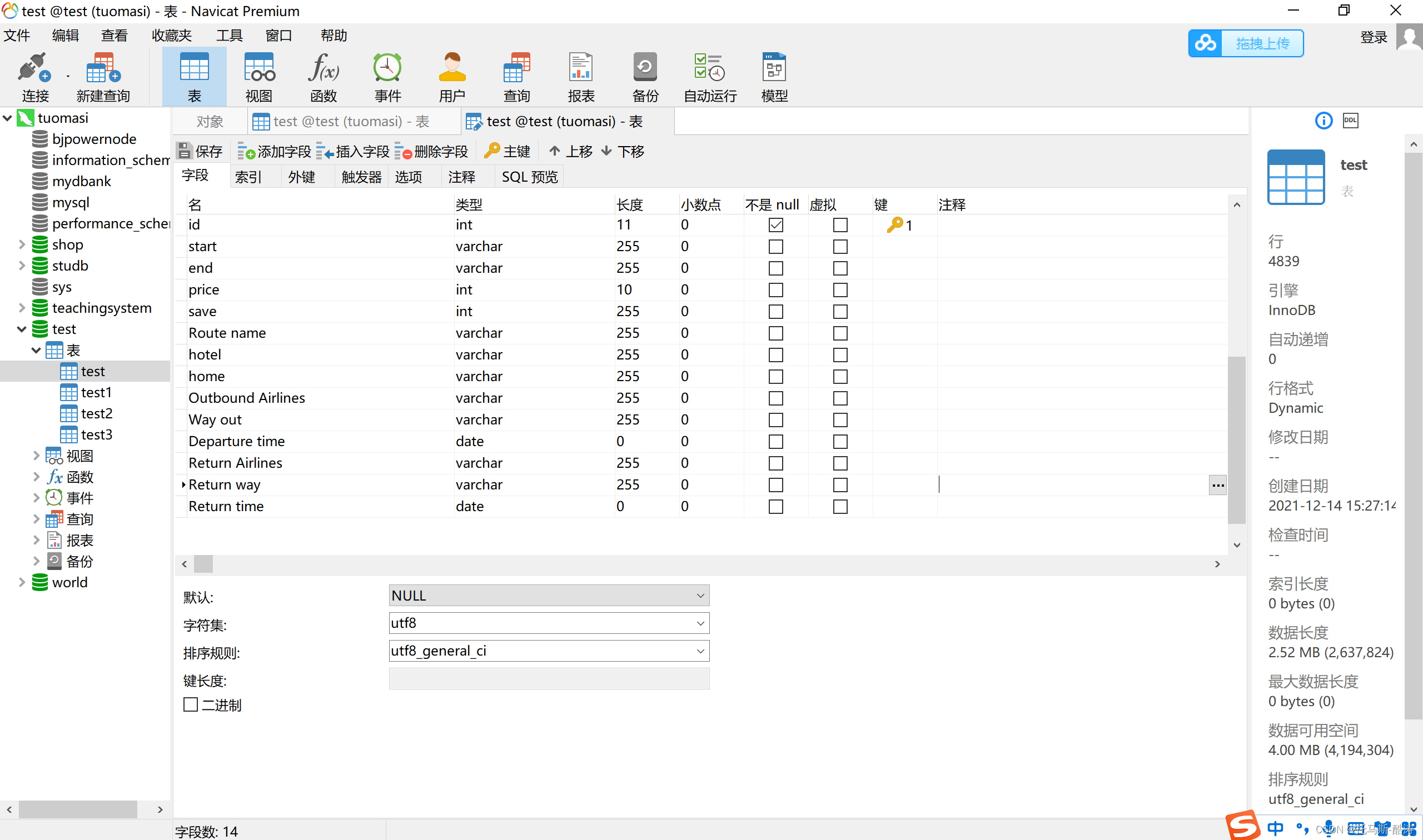This screenshot has width=1423, height=840.
Task: Open the 字符集 utf8 dropdown
Action: click(700, 623)
